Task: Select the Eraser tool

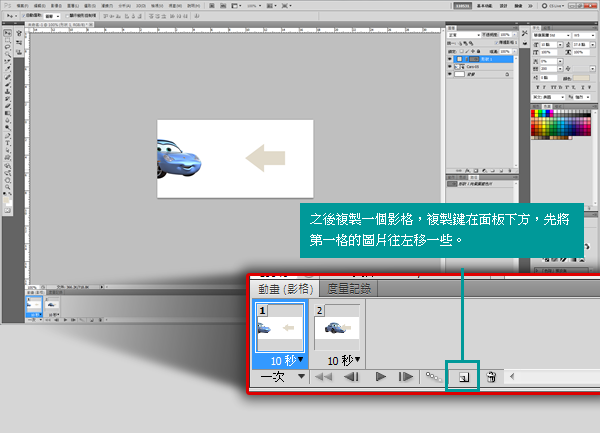Action: tap(7, 105)
